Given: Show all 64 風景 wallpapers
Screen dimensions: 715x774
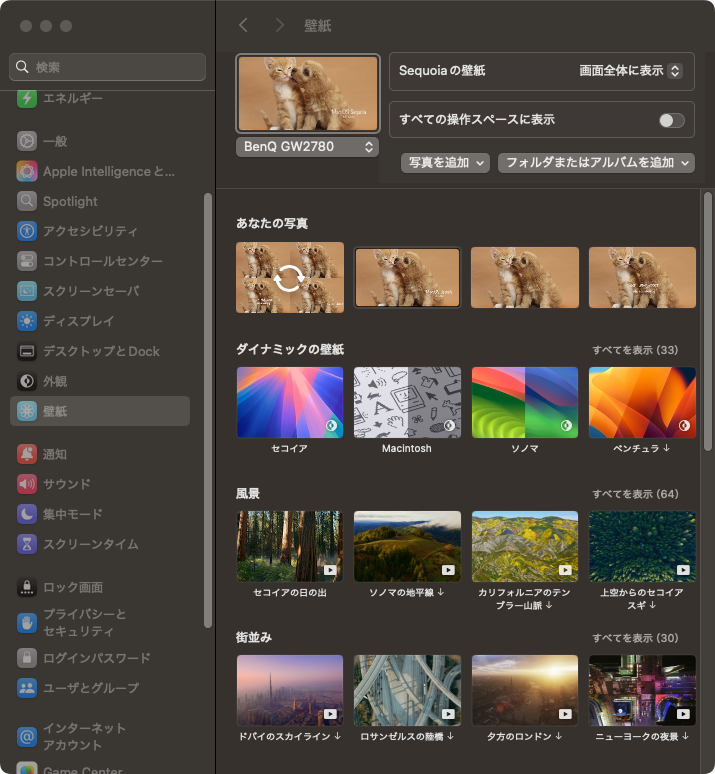Looking at the screenshot, I should 635,494.
